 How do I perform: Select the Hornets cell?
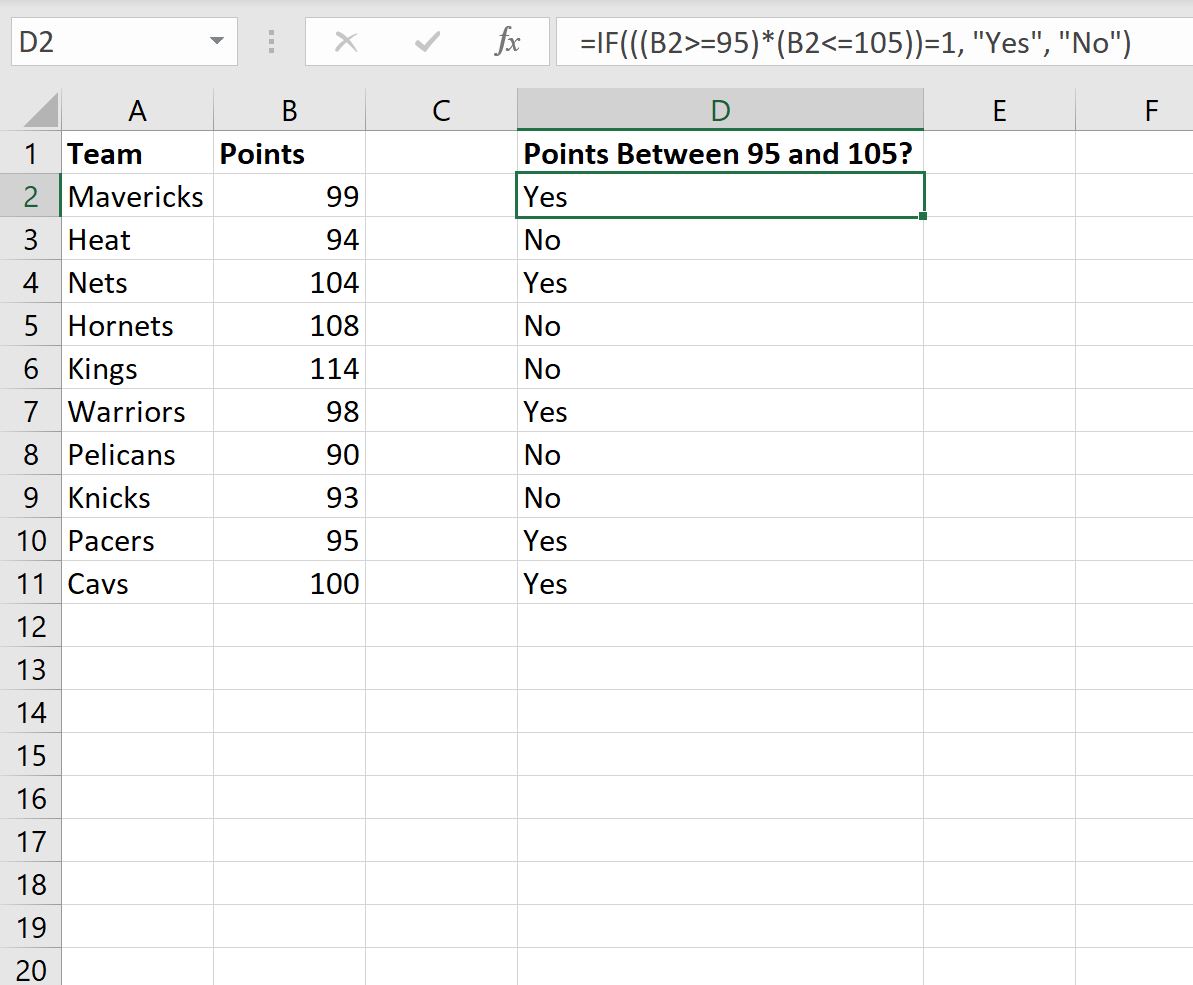(x=137, y=326)
